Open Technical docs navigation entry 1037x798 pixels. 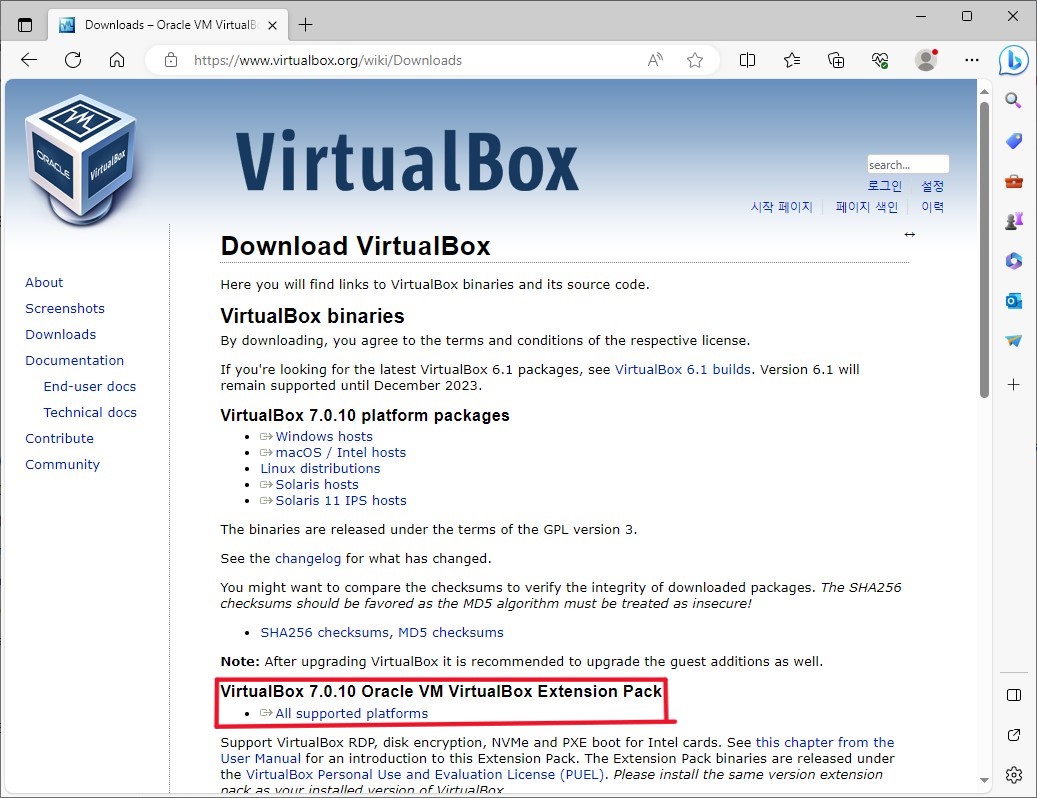pos(90,413)
